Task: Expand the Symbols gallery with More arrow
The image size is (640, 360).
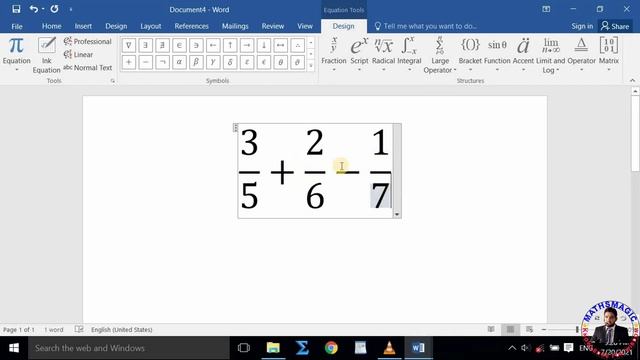Action: tap(311, 65)
